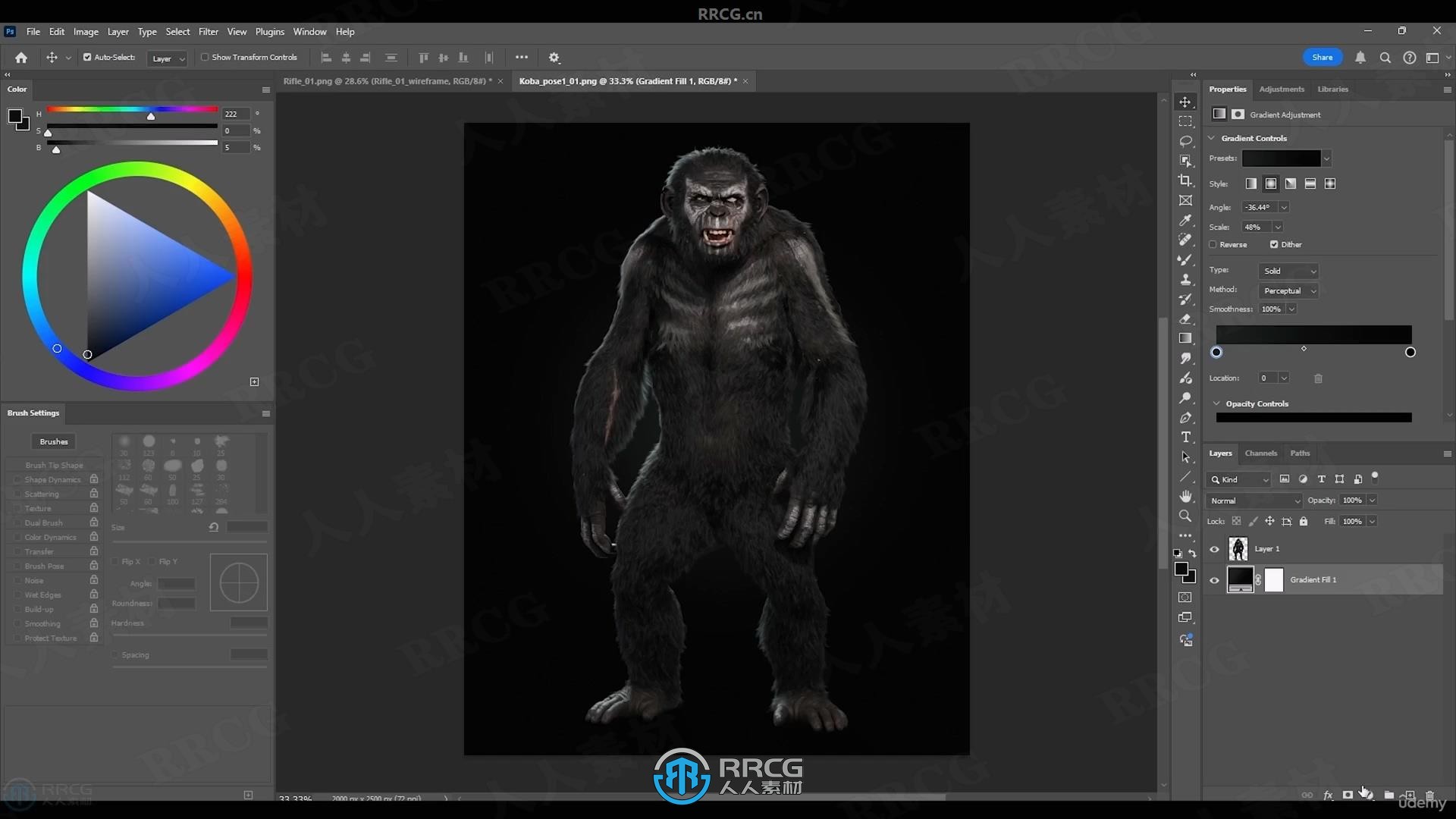Select the Horizontal Type tool
The height and width of the screenshot is (819, 1456).
(x=1185, y=437)
